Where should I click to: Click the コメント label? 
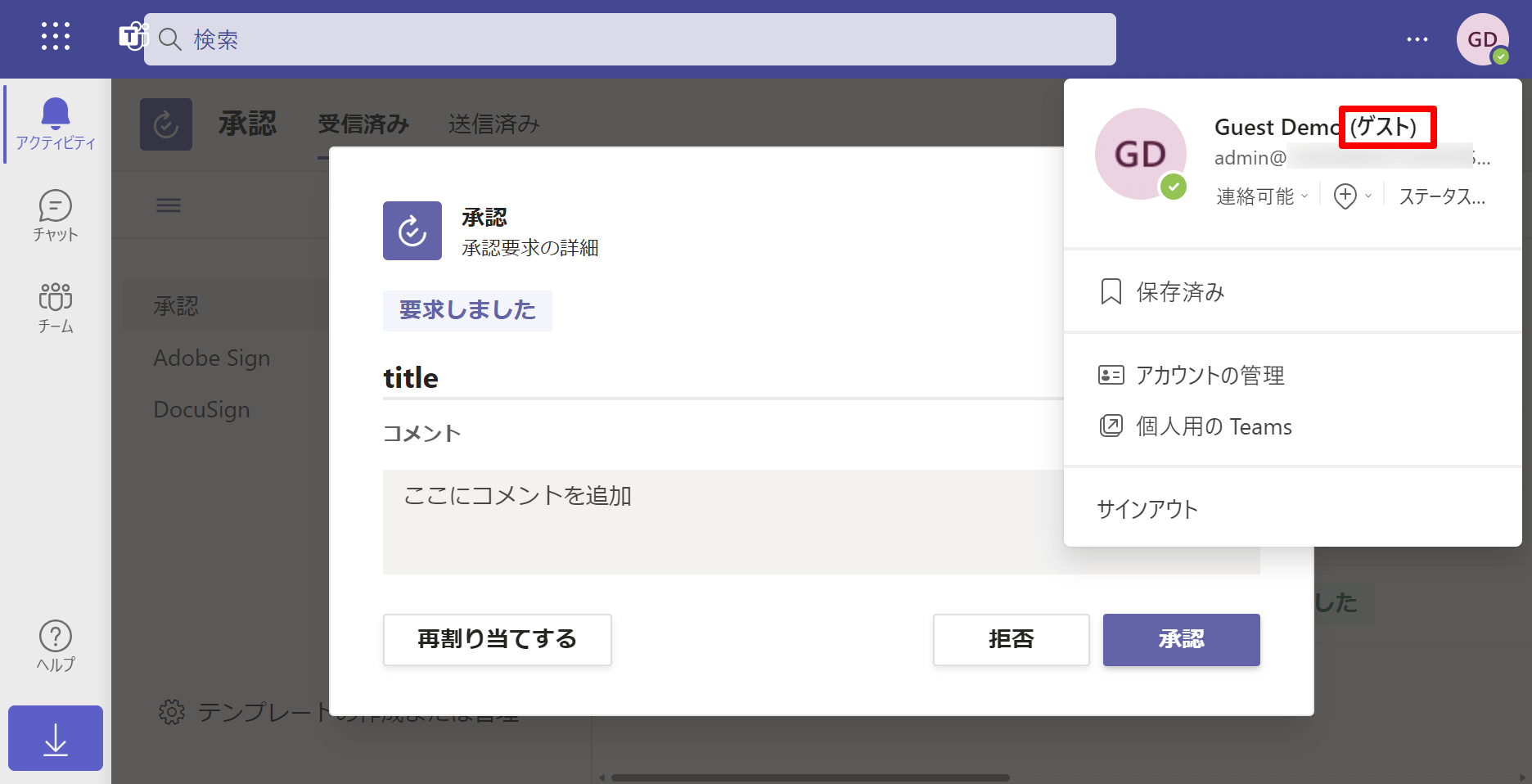[422, 433]
